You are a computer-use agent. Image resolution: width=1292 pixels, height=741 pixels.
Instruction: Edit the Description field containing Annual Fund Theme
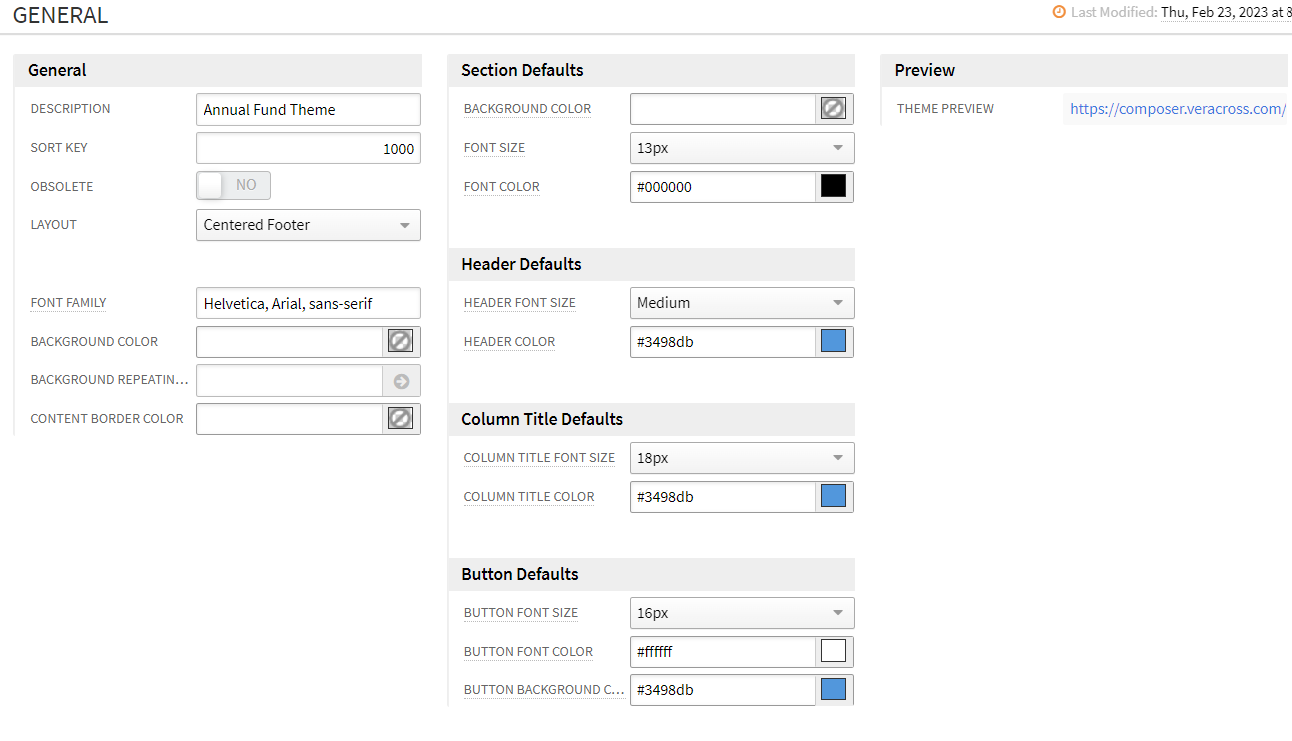pyautogui.click(x=307, y=109)
